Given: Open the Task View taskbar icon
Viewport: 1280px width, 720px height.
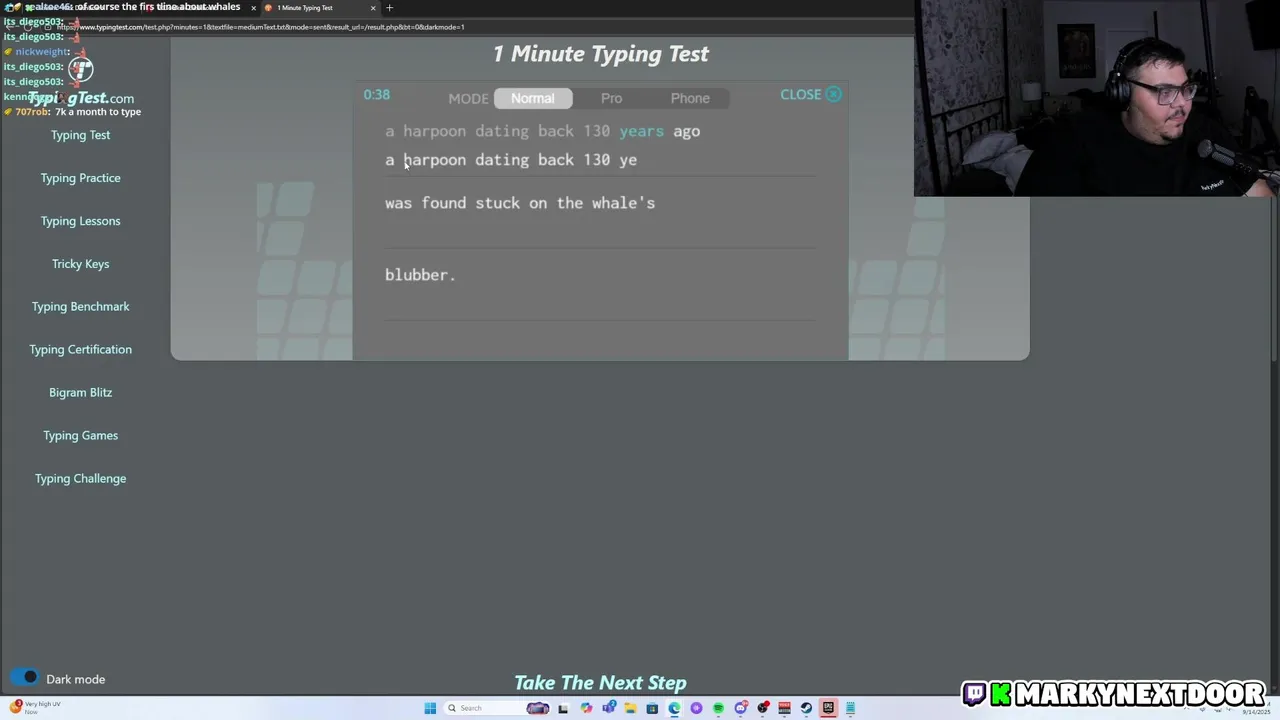Looking at the screenshot, I should point(563,708).
